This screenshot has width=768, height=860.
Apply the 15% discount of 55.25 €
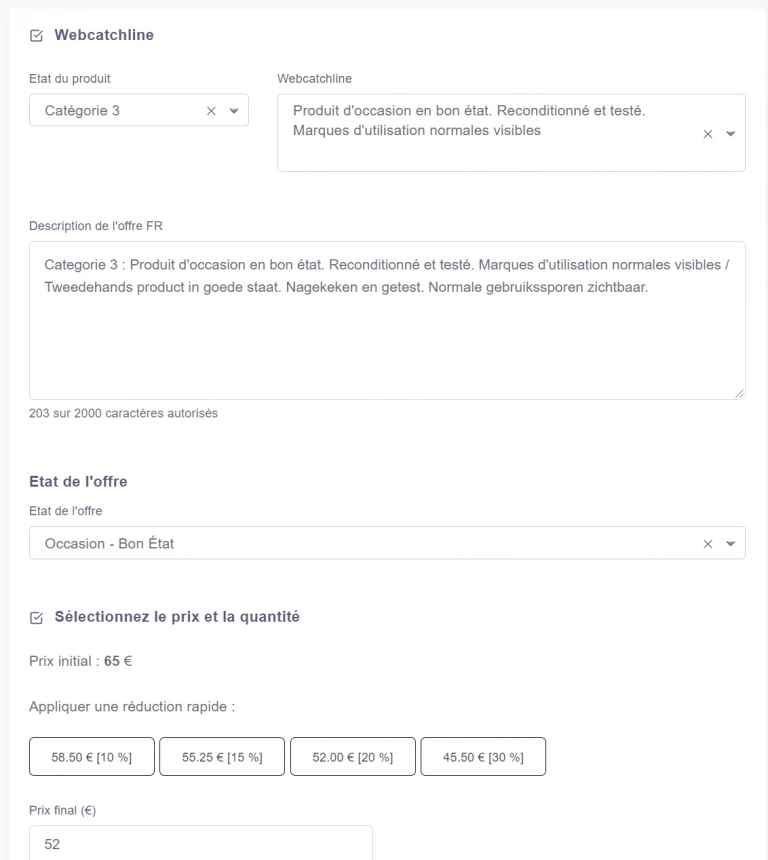coord(222,757)
